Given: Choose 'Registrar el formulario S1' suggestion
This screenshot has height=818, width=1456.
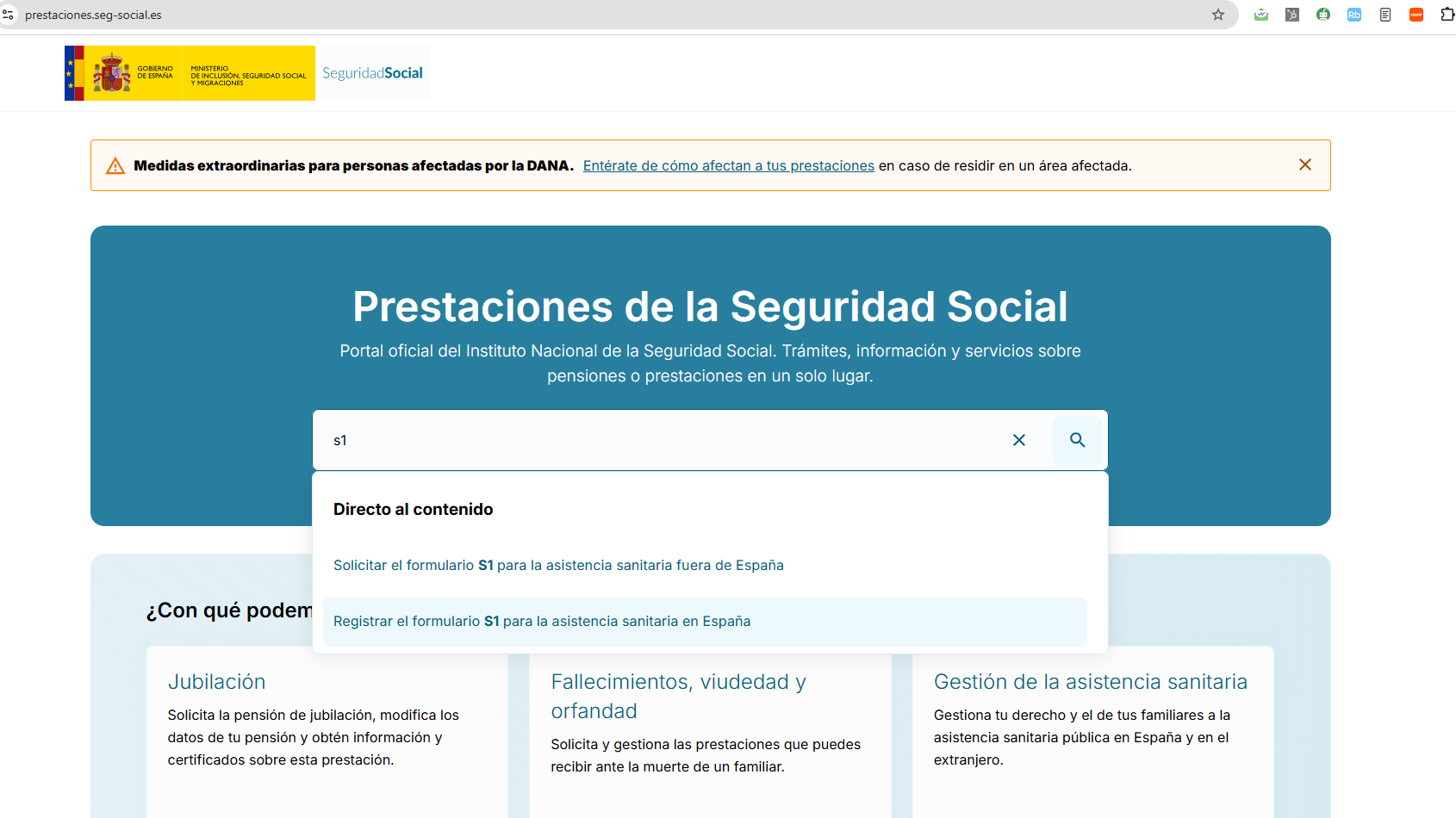Looking at the screenshot, I should coord(542,621).
